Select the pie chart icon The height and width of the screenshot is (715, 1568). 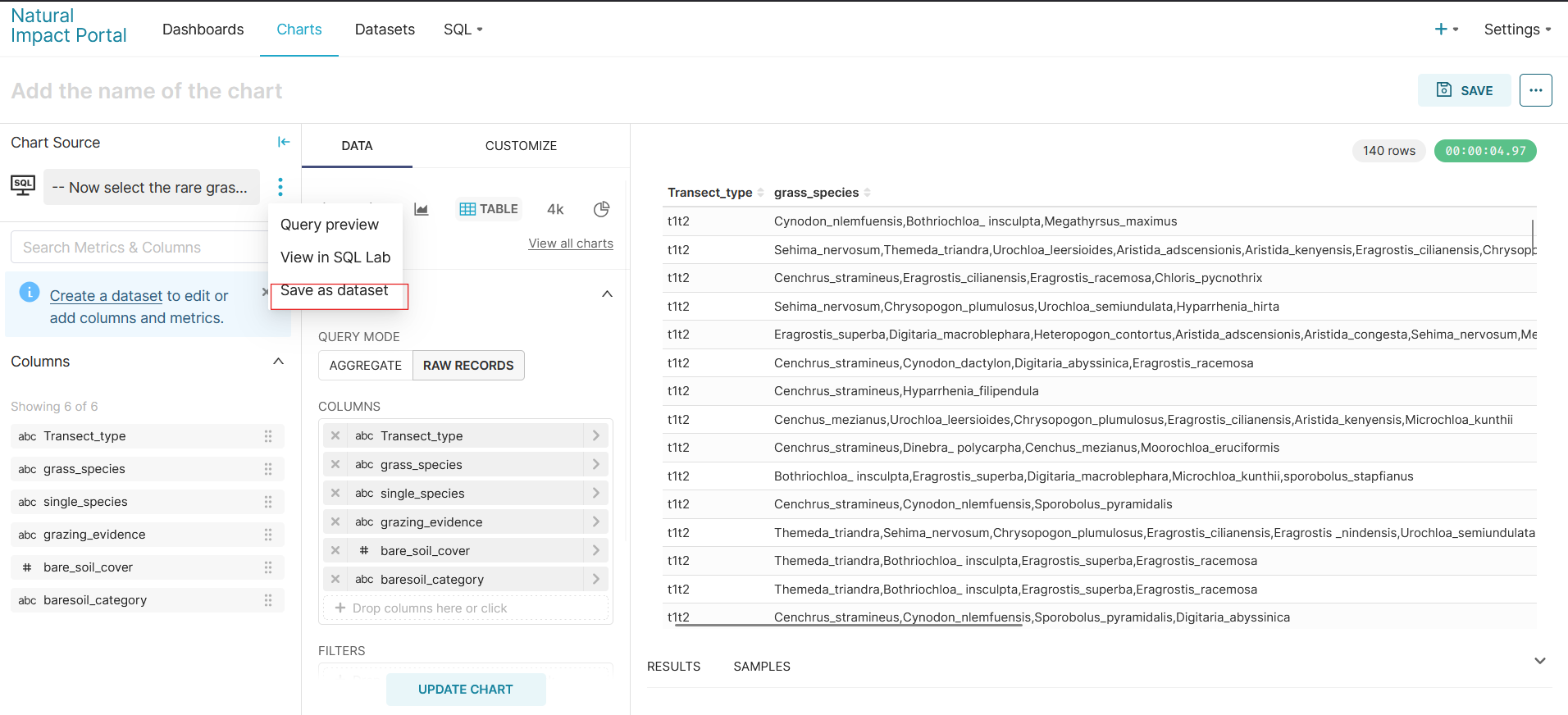601,209
